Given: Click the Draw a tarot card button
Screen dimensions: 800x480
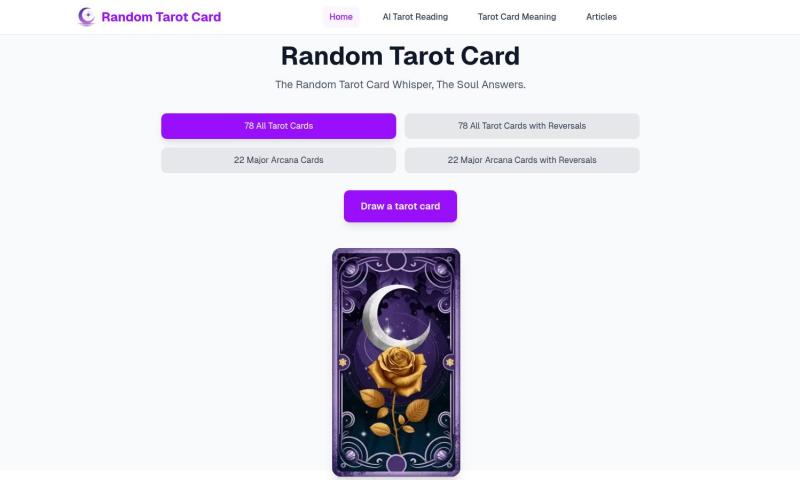Looking at the screenshot, I should click(x=401, y=206).
